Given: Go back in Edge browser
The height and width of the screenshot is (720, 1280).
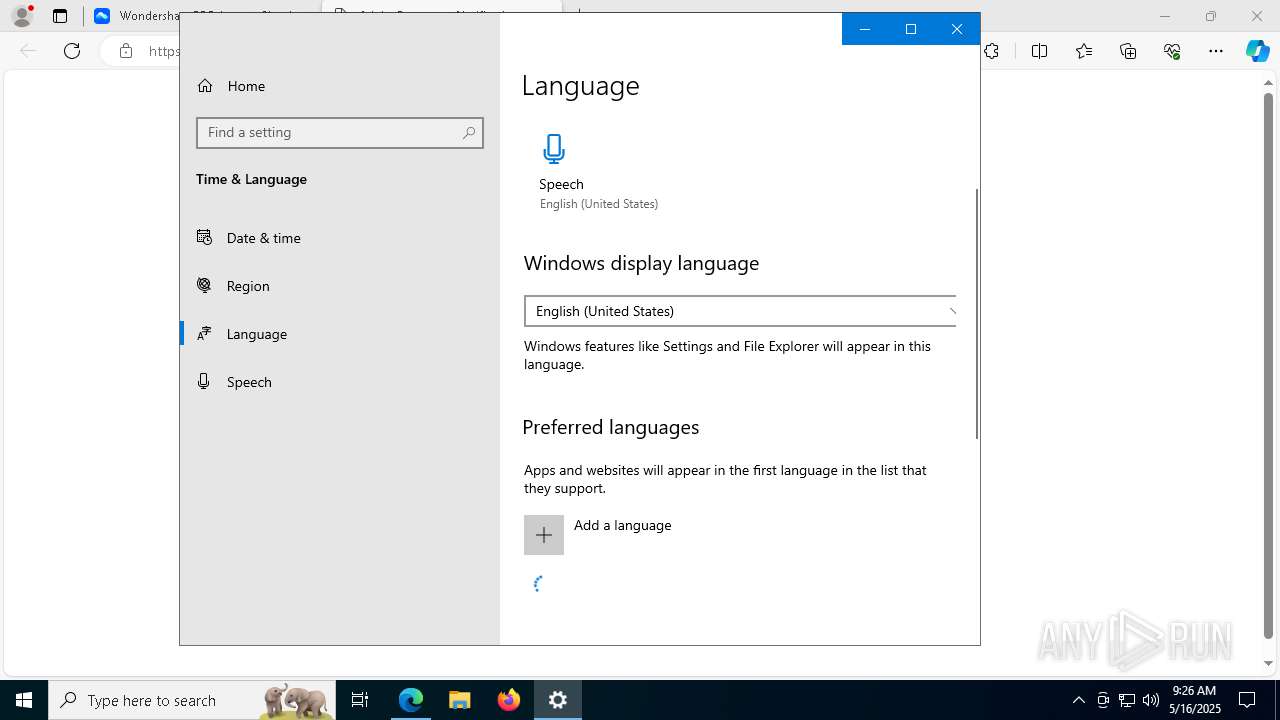Looking at the screenshot, I should (x=28, y=51).
